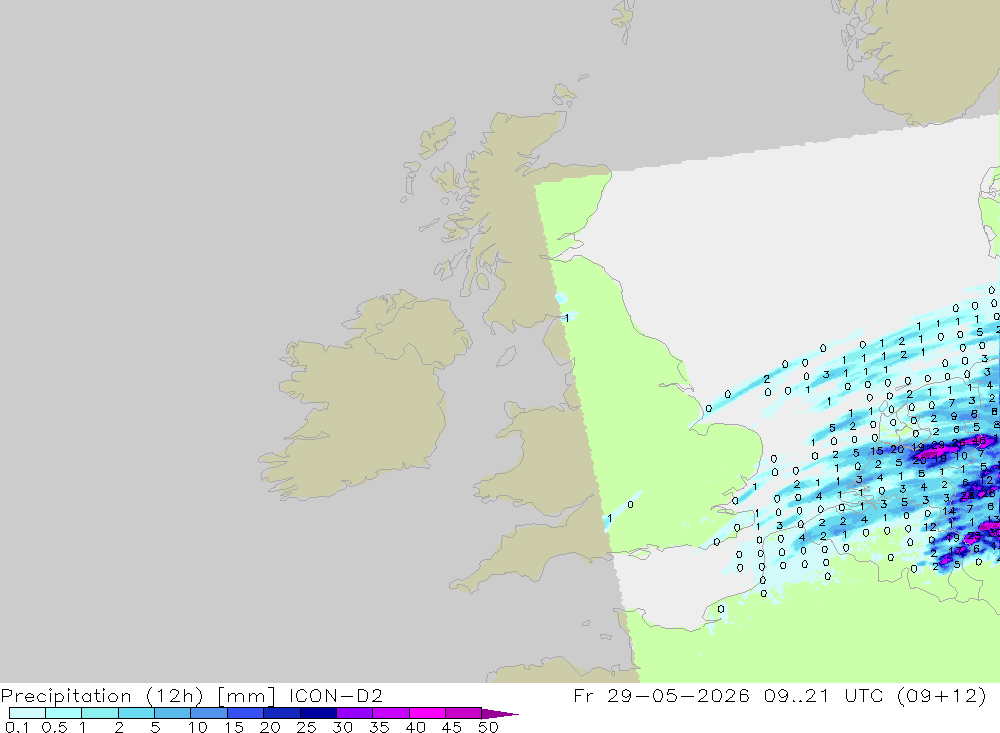This screenshot has height=733, width=1000.
Task: Click the "(12h)" interval text
Action: [x=175, y=696]
